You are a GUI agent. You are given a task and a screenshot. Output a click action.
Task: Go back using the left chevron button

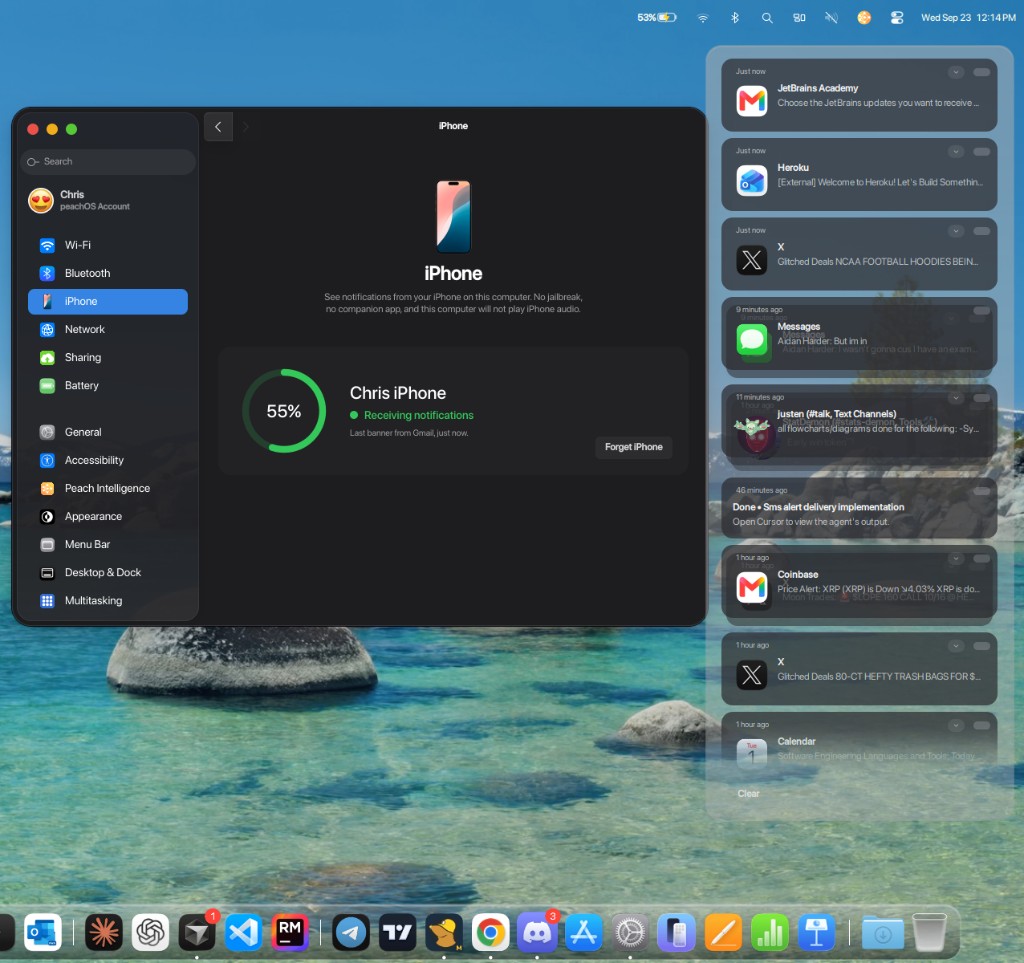(x=218, y=127)
